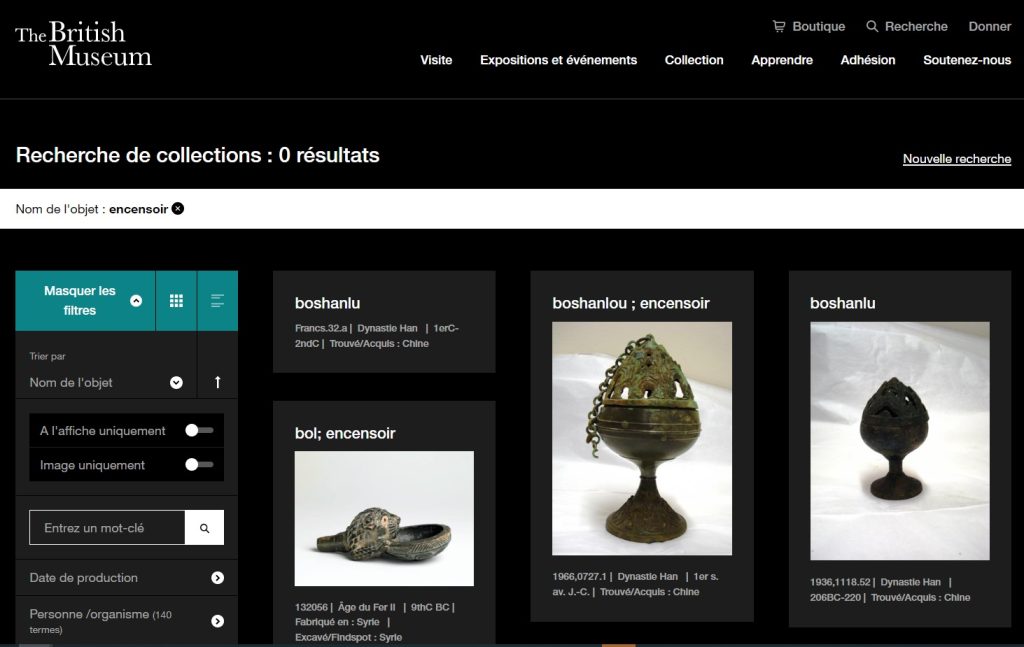Click the Donner link
1024x647 pixels.
[x=989, y=26]
